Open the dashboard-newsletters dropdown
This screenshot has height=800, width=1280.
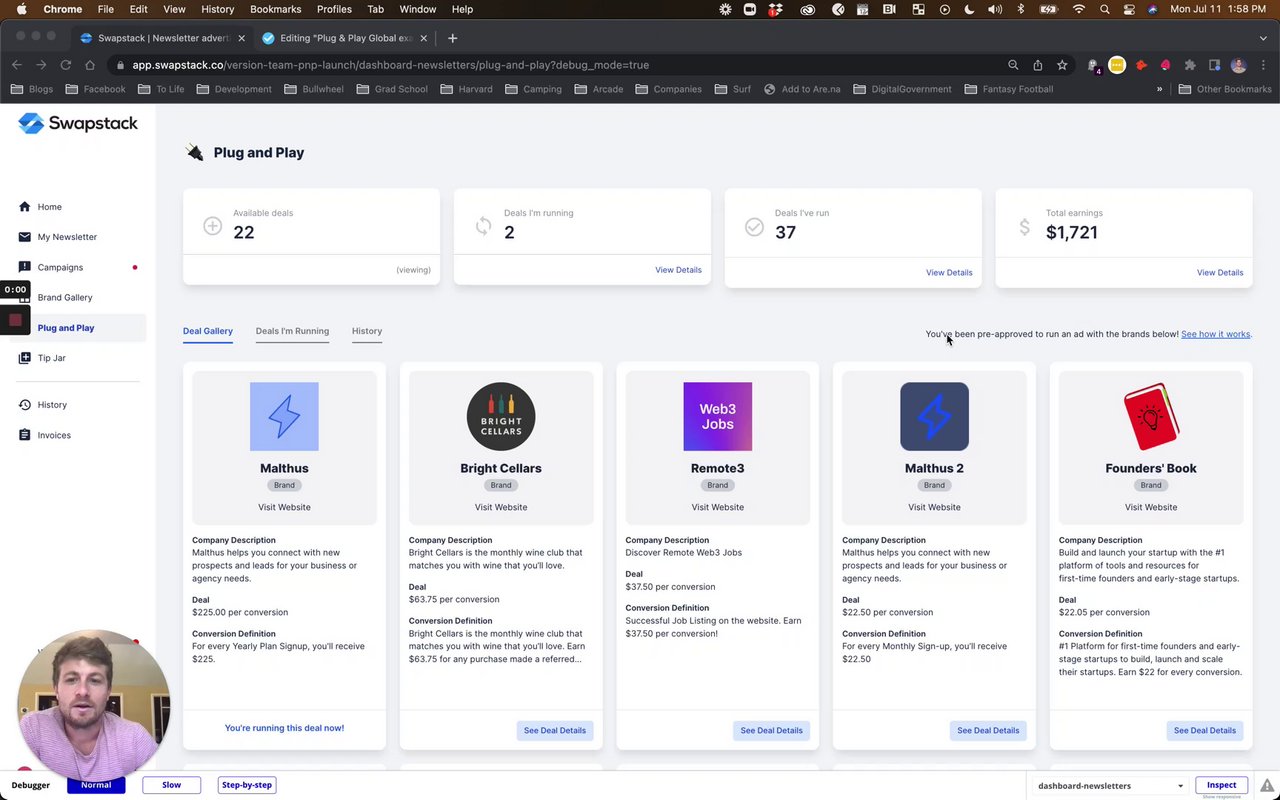tap(1110, 786)
